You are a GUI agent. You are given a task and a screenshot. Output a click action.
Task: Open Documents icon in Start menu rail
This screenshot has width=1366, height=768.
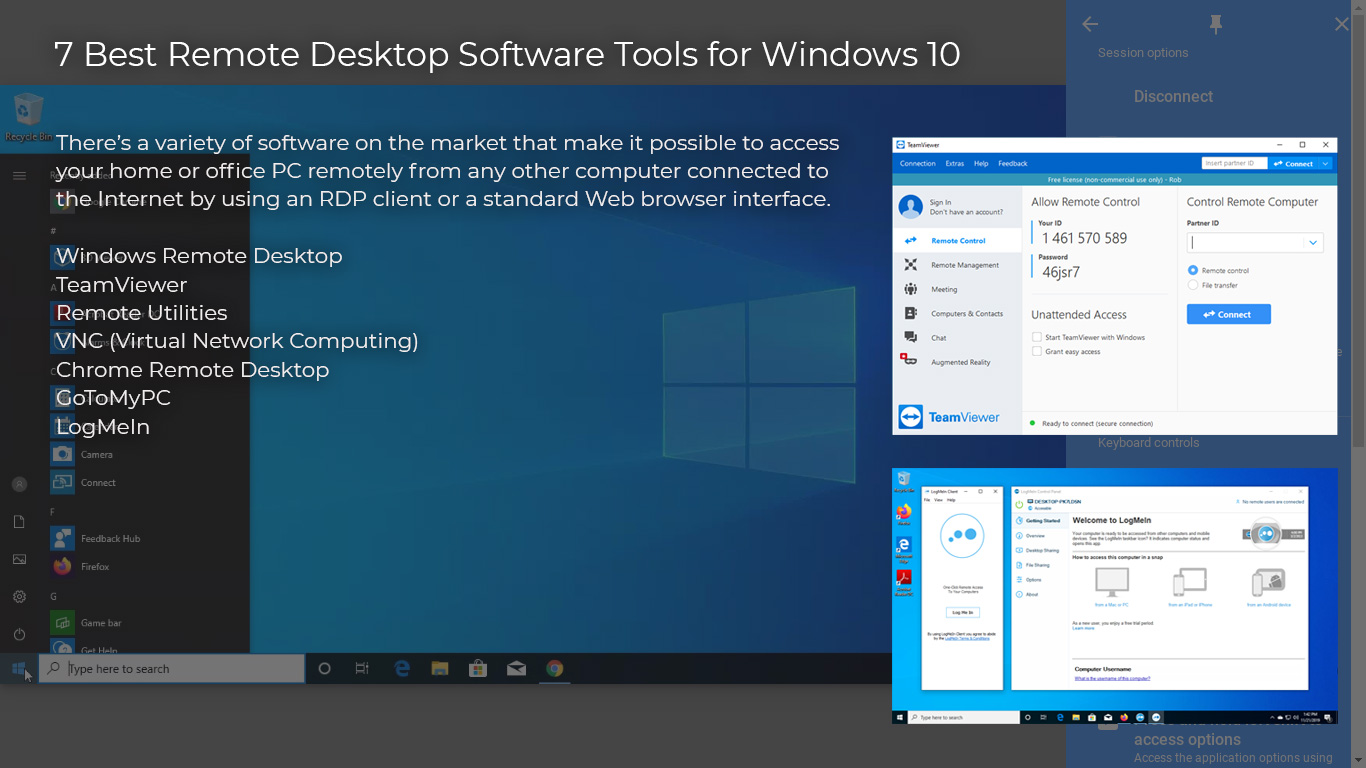[x=19, y=522]
